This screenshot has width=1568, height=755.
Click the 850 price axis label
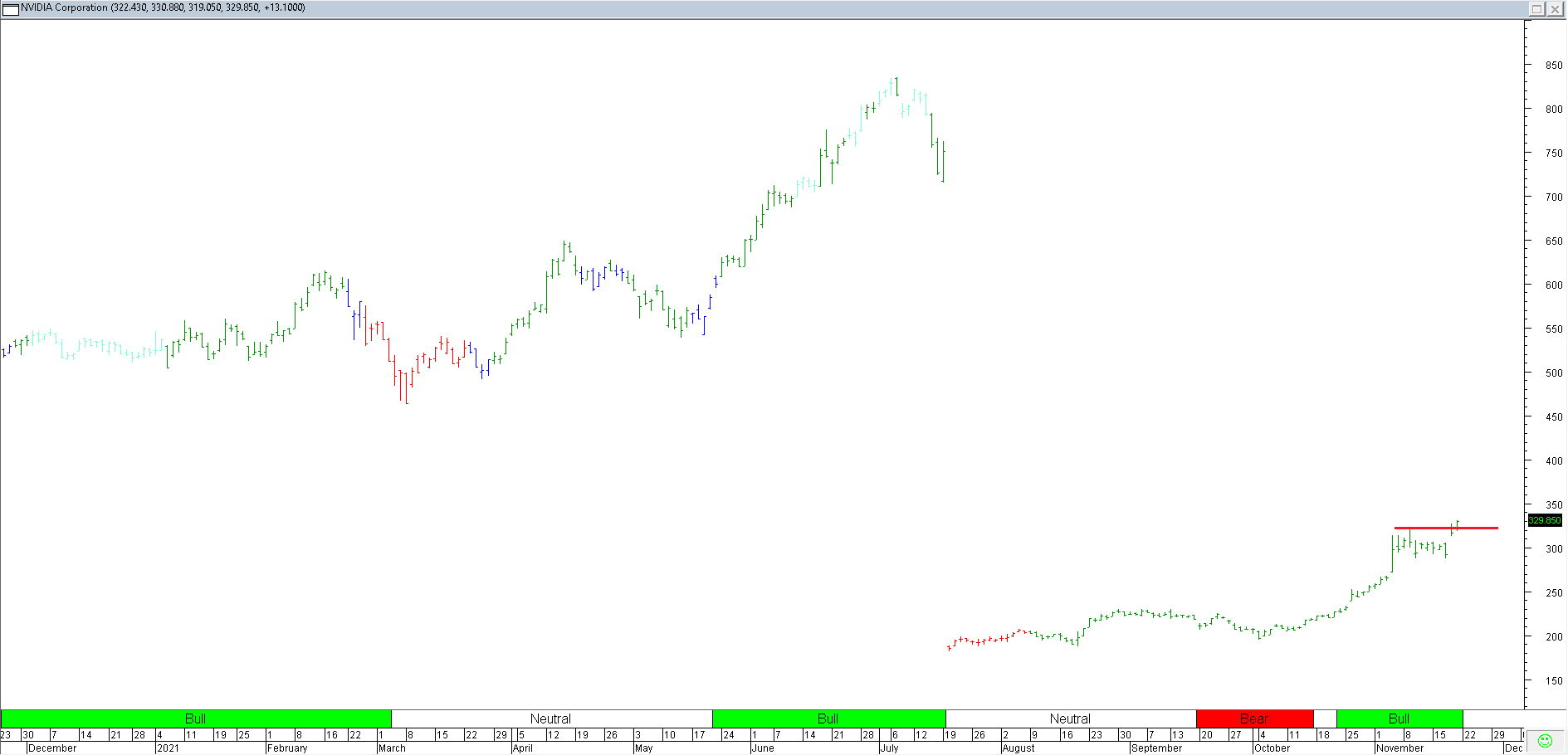(1553, 66)
